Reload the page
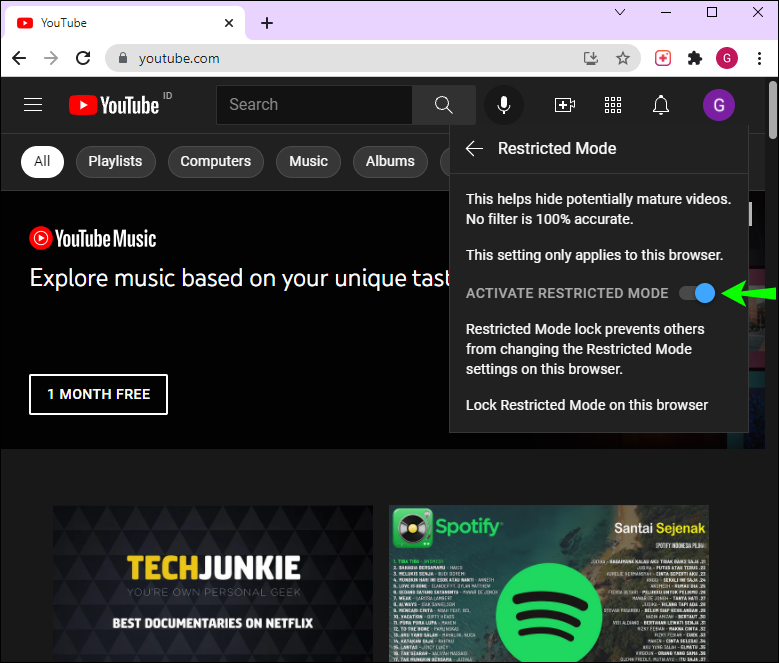Image resolution: width=779 pixels, height=663 pixels. 83,58
